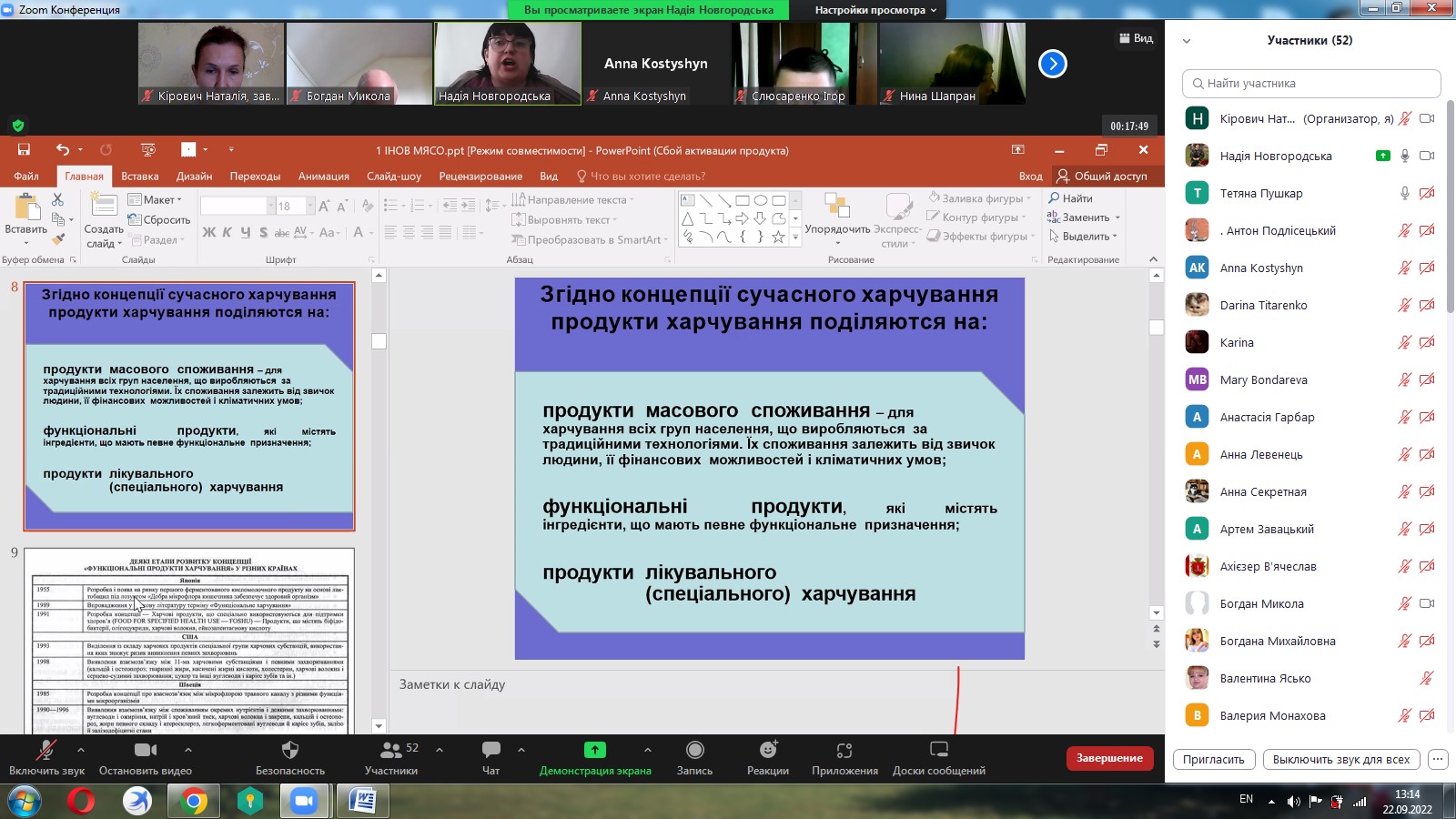Collapse the Участники panel chevron
This screenshot has width=1456, height=819.
pos(1186,41)
